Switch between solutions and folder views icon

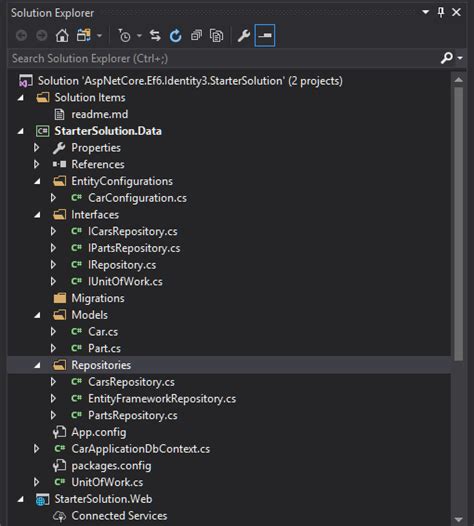(84, 35)
